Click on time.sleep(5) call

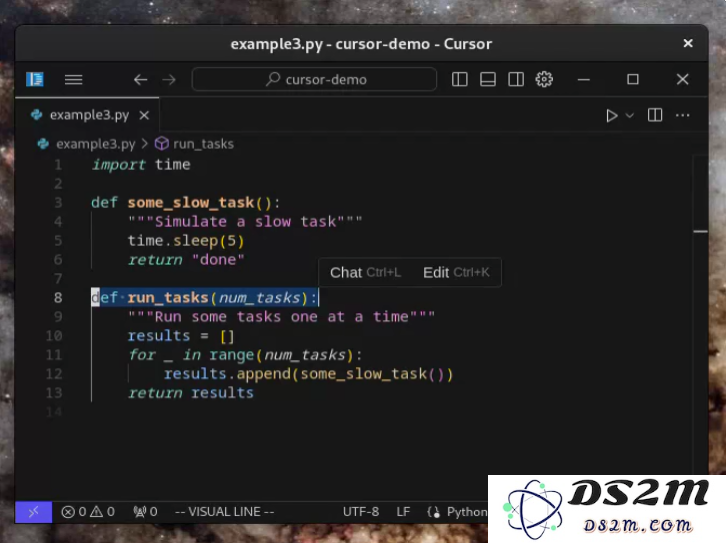click(186, 241)
